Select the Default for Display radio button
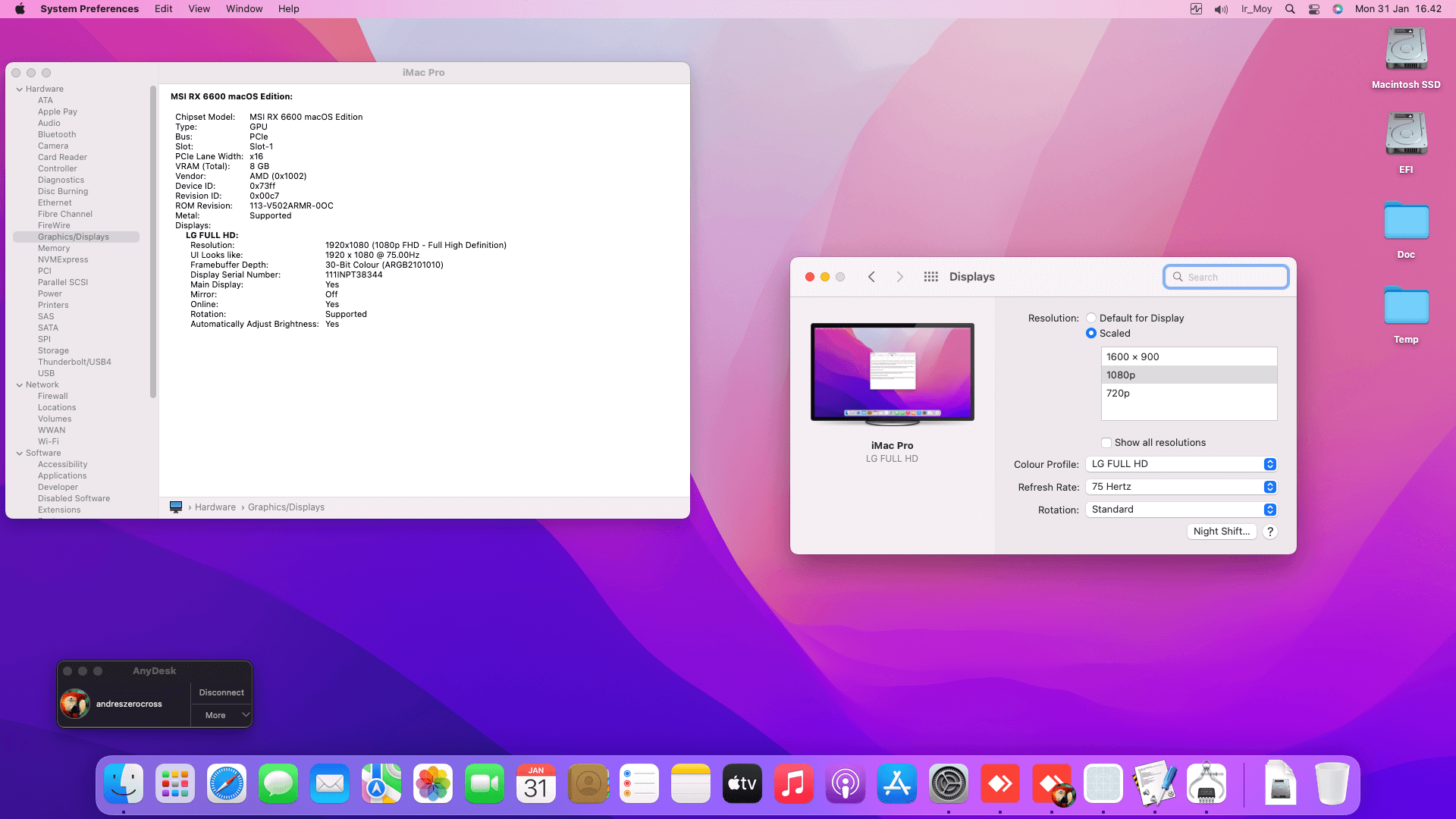Screen dimensions: 1456x819 tap(1091, 318)
